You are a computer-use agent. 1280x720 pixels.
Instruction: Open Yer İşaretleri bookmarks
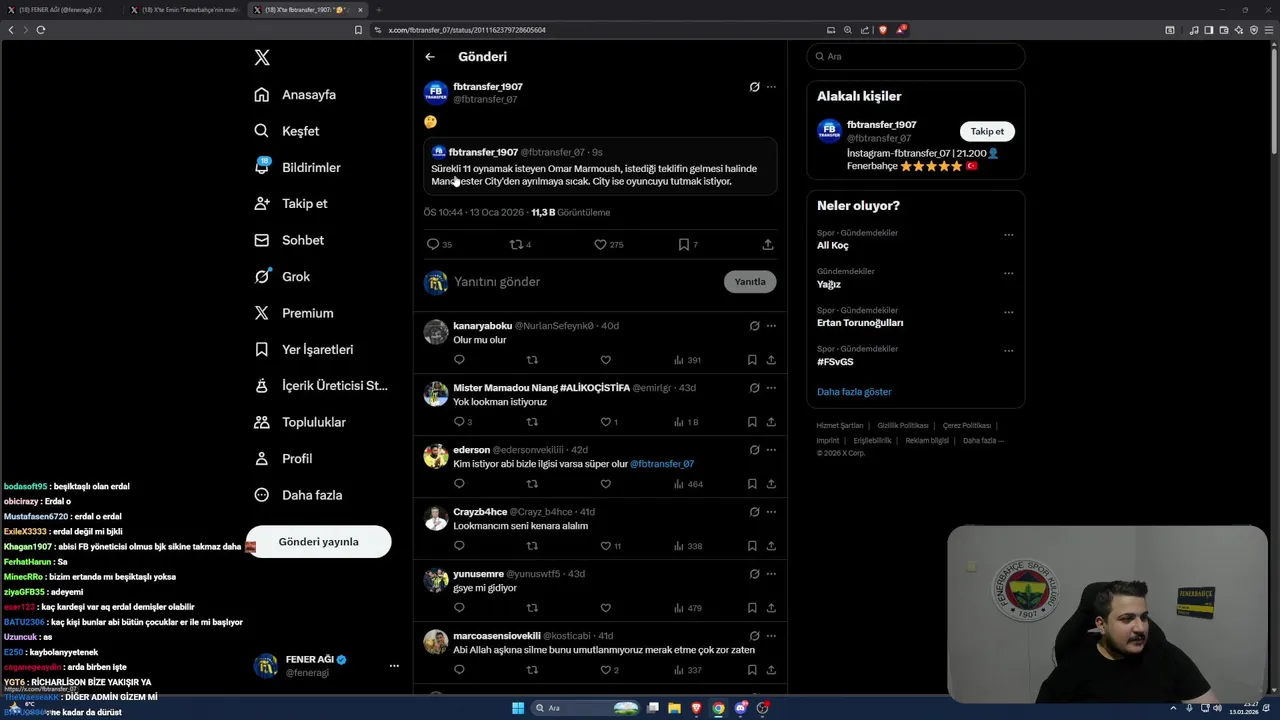click(304, 349)
